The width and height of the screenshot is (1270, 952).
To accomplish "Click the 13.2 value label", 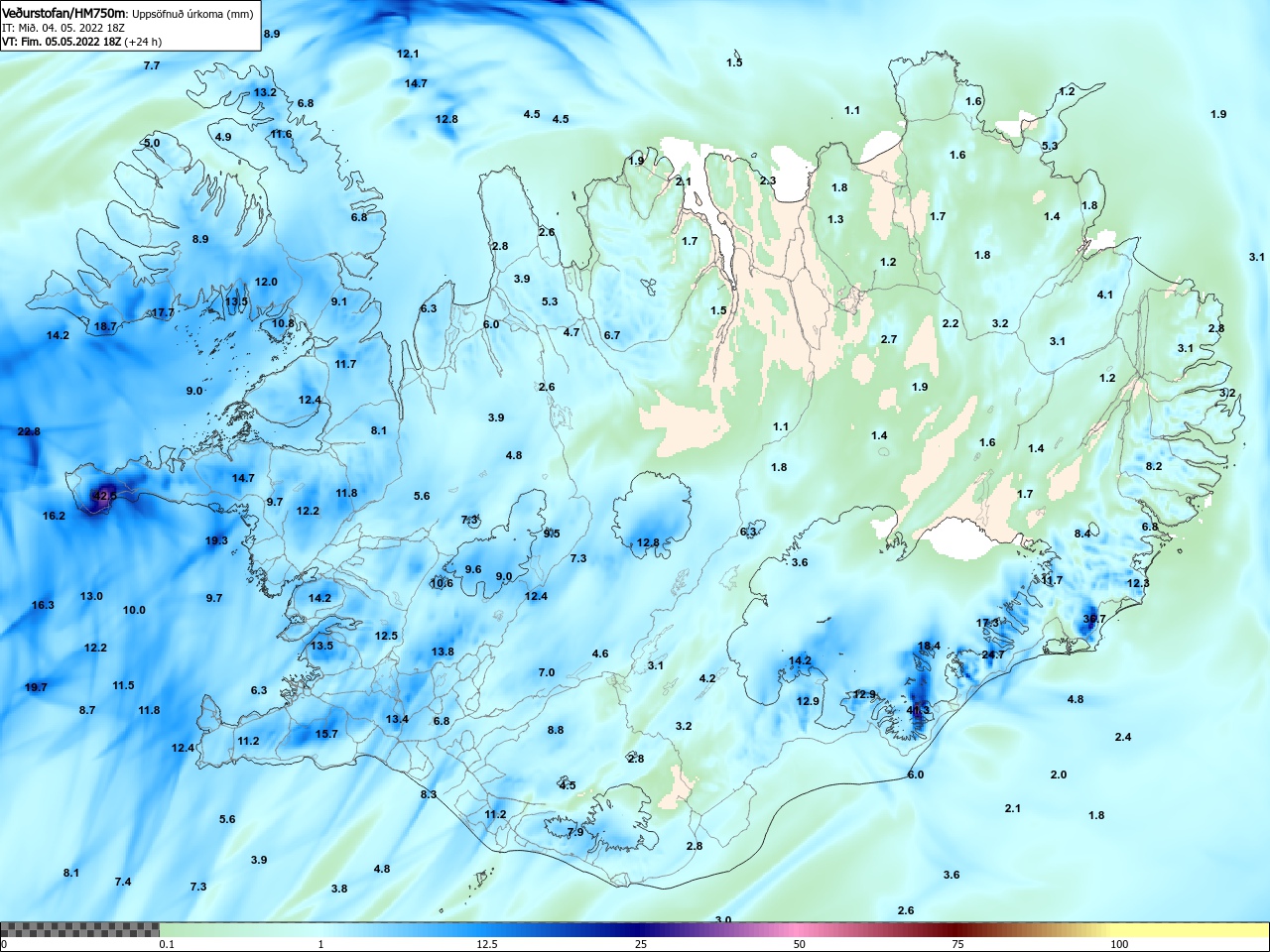I will tap(265, 92).
